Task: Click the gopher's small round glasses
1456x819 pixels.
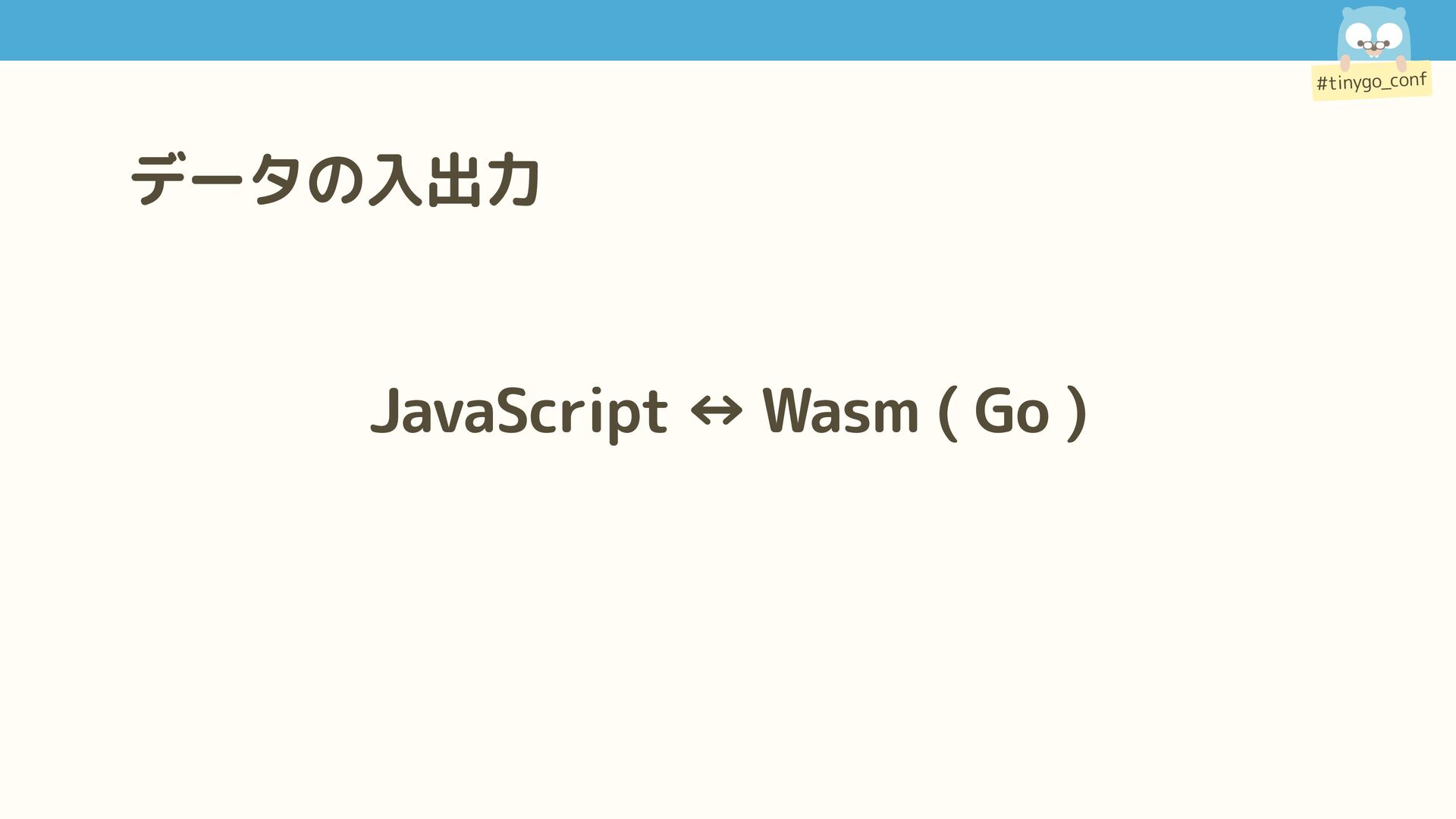Action: (1373, 45)
